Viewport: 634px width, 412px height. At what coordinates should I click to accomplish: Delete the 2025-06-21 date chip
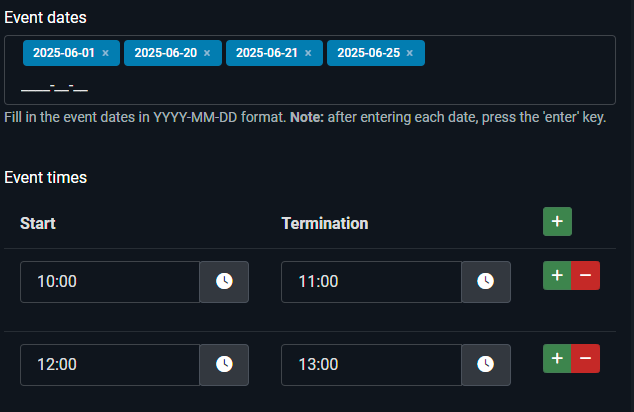(x=308, y=53)
